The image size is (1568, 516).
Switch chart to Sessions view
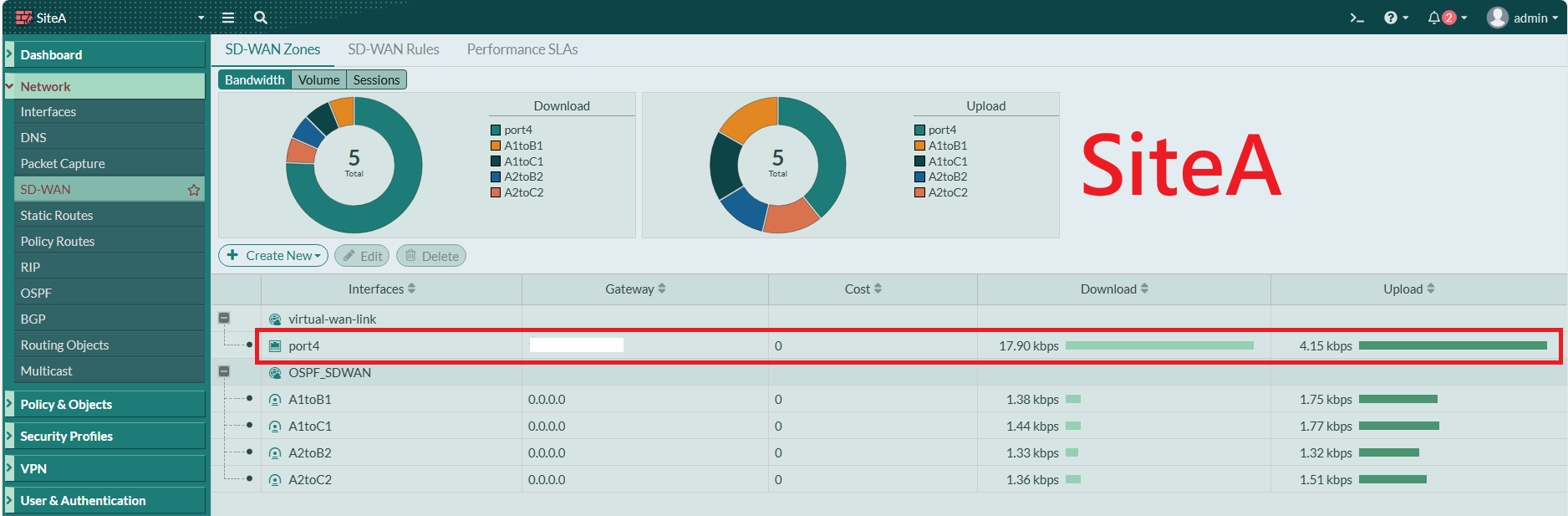tap(376, 80)
